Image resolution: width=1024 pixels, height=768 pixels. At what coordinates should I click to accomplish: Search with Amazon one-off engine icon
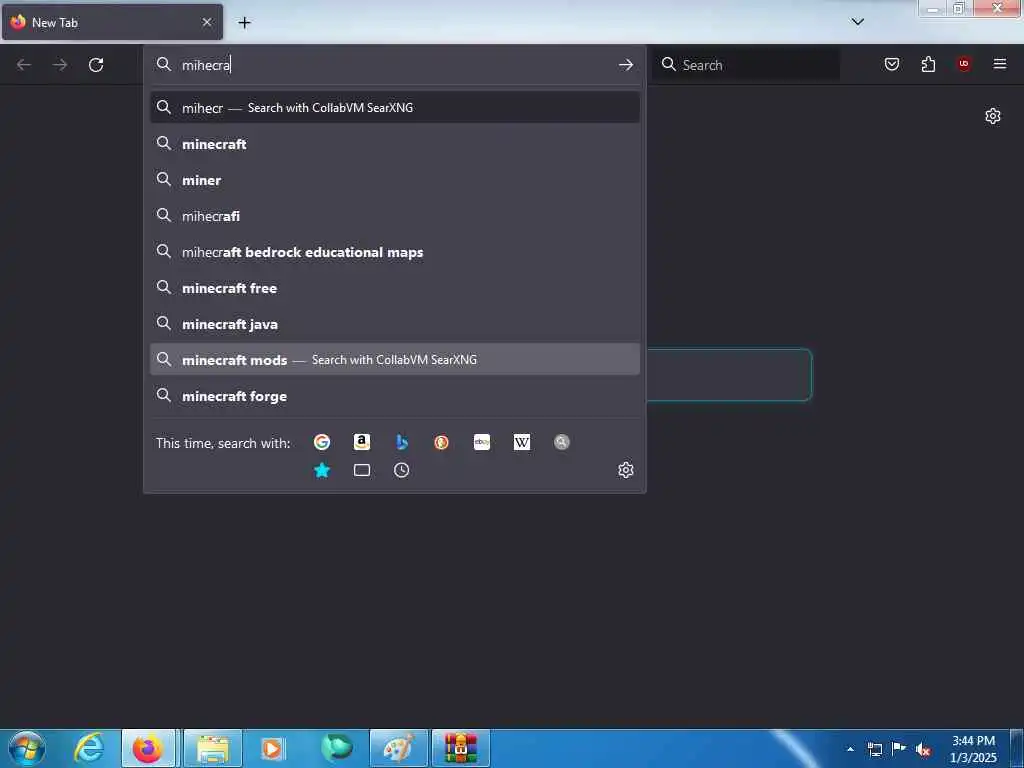coord(362,442)
